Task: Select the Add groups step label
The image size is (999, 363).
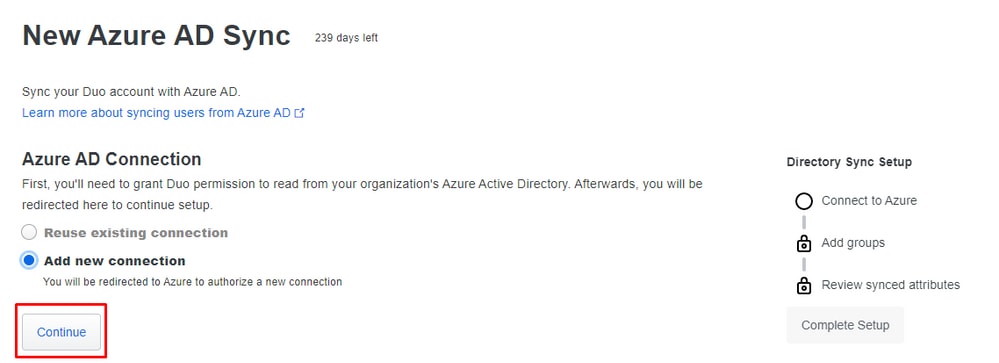Action: 853,243
